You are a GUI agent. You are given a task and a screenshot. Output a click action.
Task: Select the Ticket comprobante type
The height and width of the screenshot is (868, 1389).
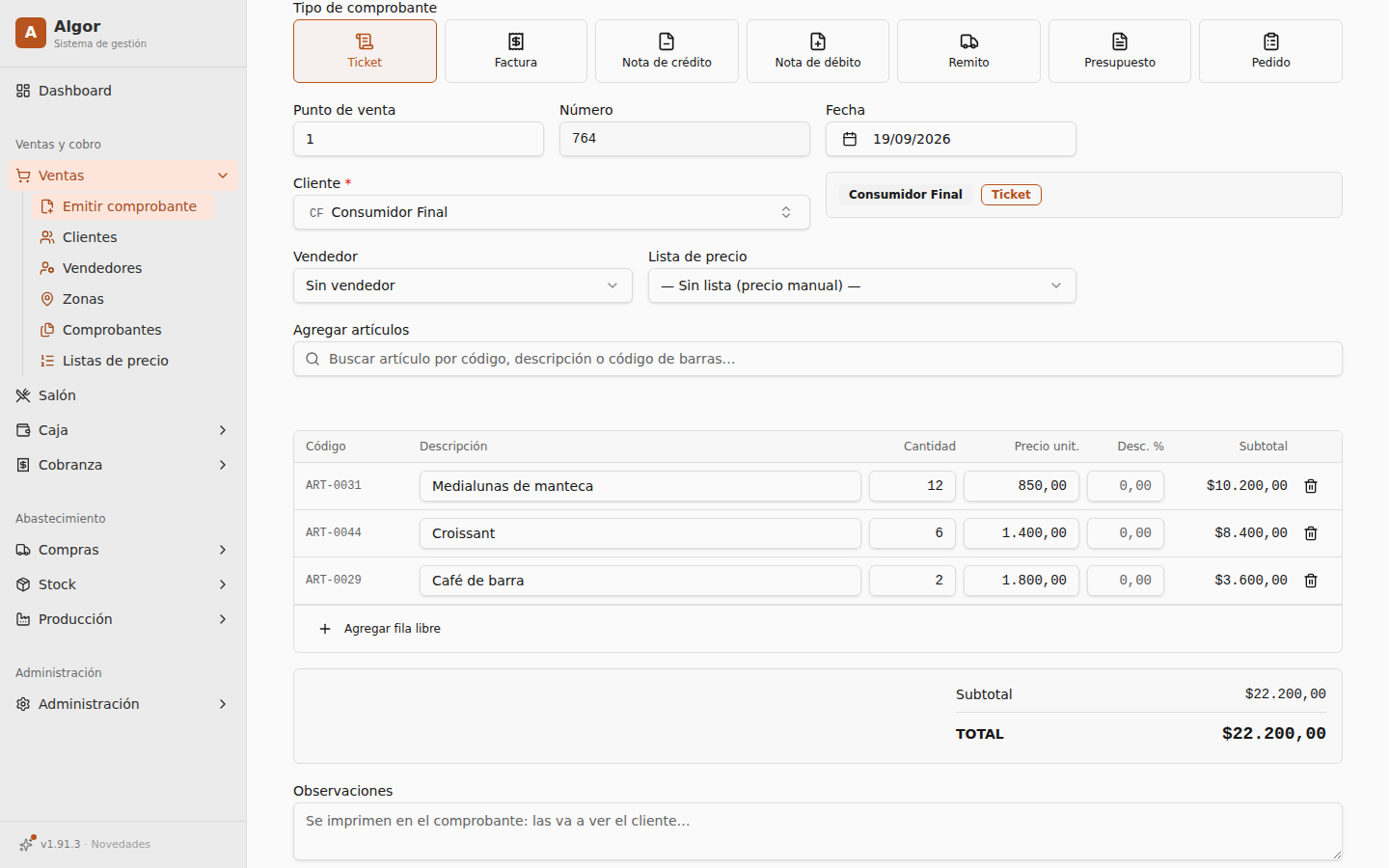(365, 51)
